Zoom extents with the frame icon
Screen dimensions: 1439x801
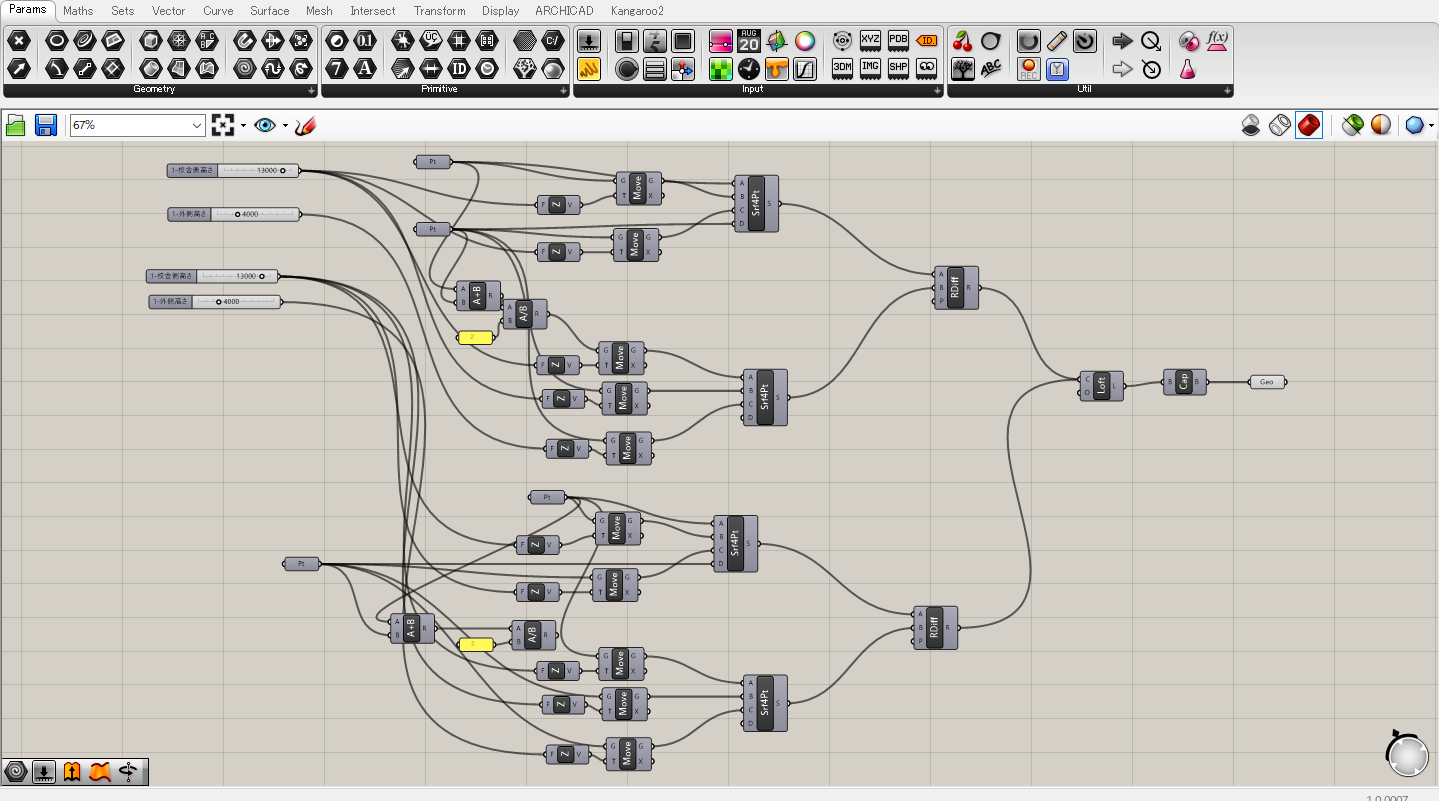223,125
